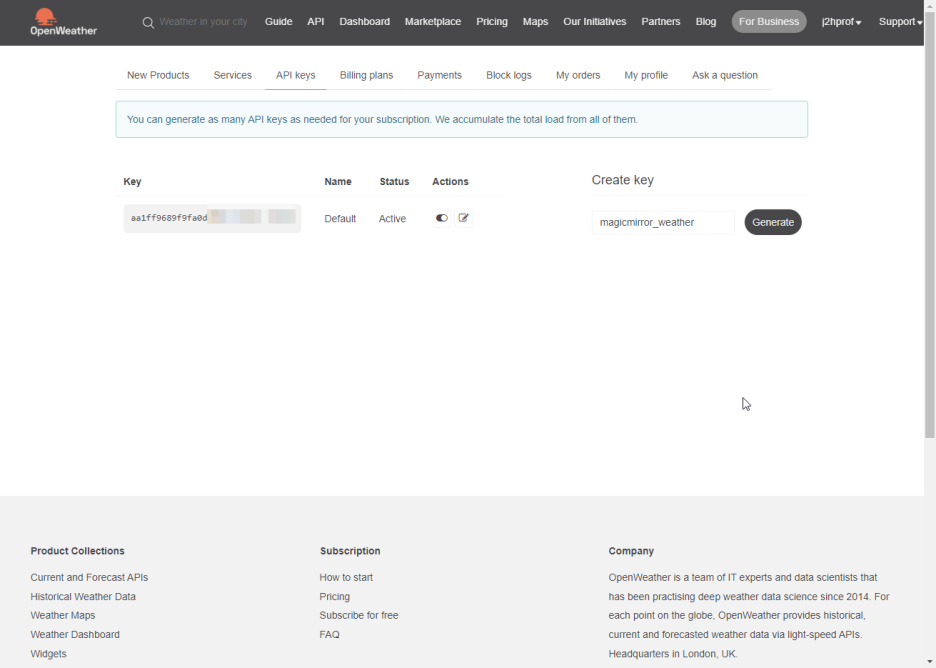Click the Name column header
The image size is (936, 668).
[x=338, y=181]
